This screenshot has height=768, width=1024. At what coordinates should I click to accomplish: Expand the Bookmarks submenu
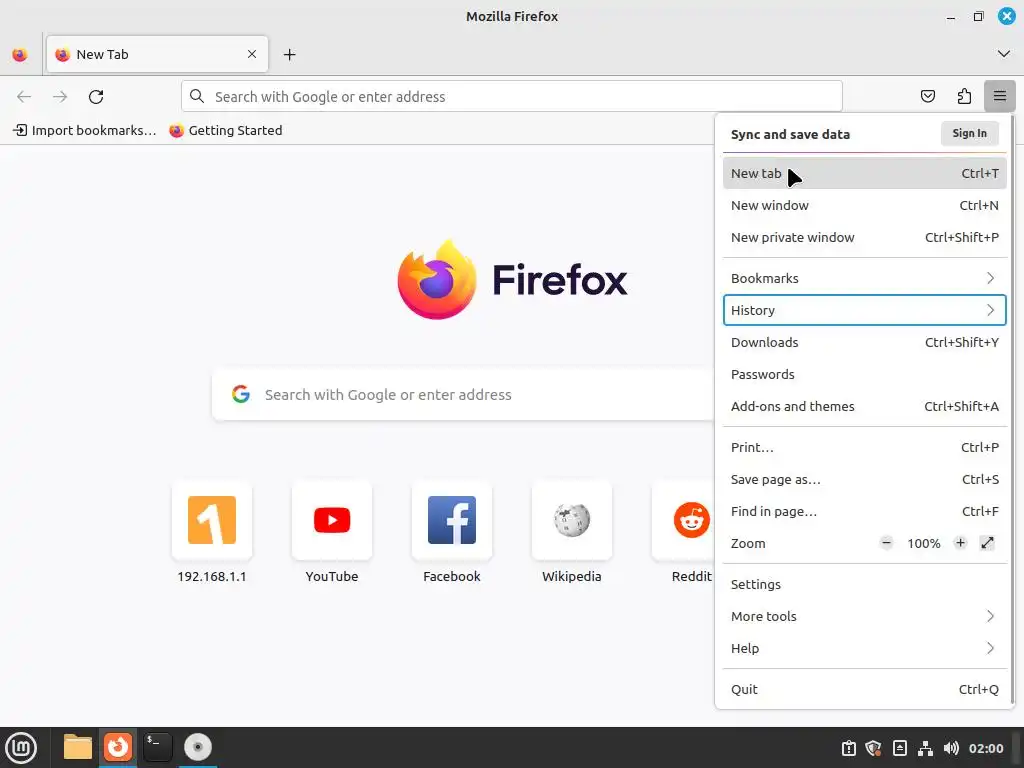pos(864,278)
